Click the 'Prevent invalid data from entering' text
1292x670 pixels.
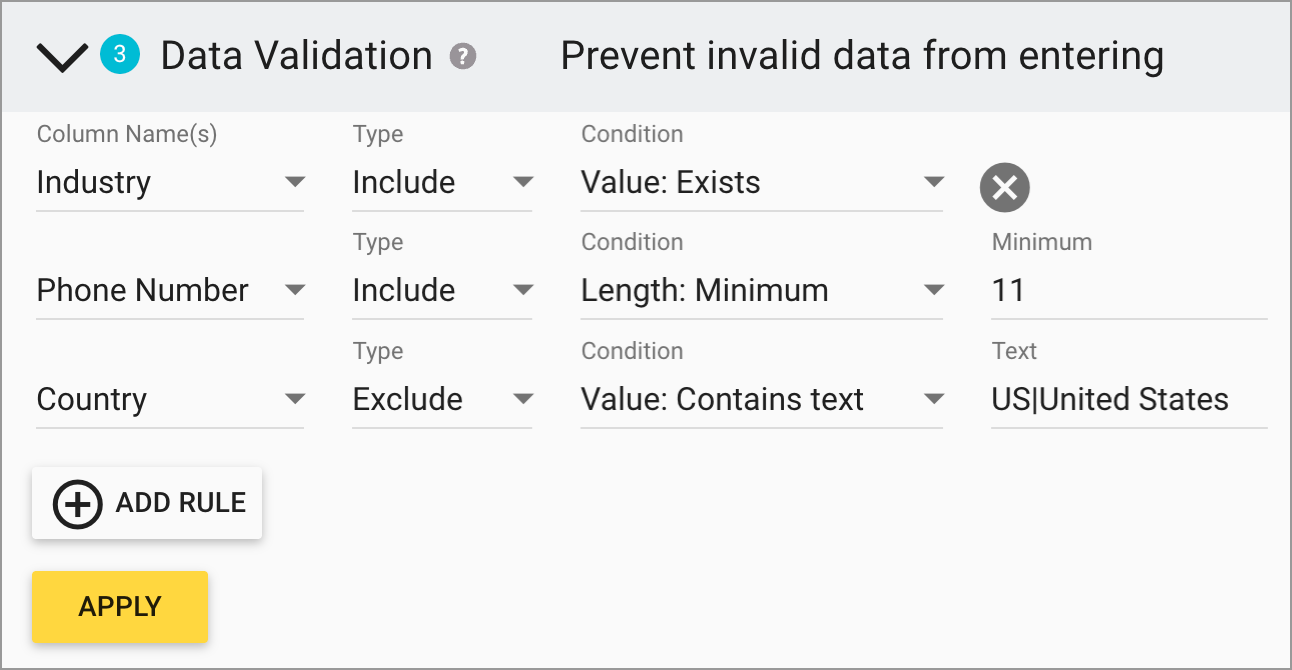pos(861,56)
